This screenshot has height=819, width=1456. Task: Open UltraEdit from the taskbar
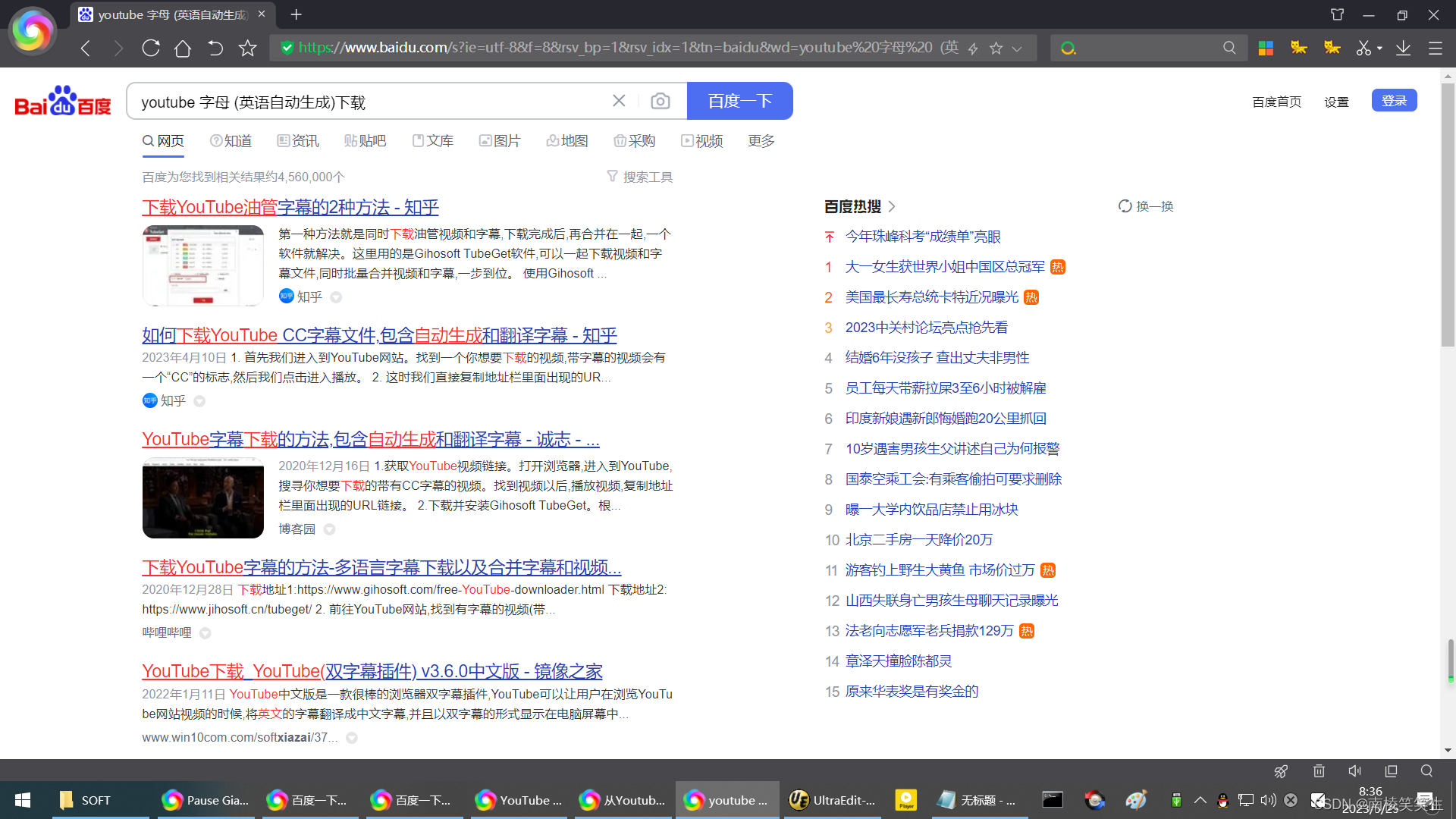tap(832, 800)
